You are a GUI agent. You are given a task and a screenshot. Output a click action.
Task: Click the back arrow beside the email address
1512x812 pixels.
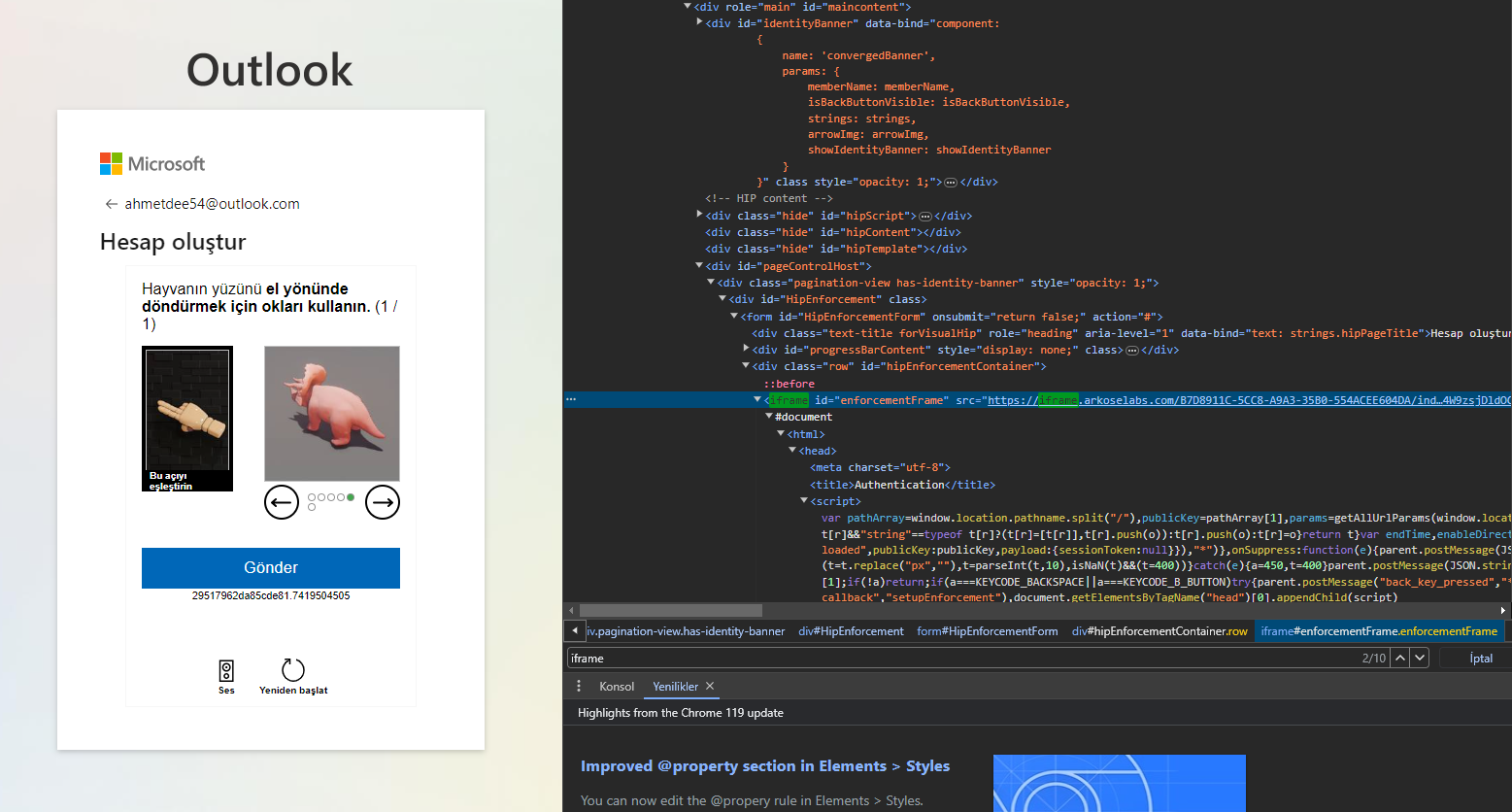[x=111, y=204]
